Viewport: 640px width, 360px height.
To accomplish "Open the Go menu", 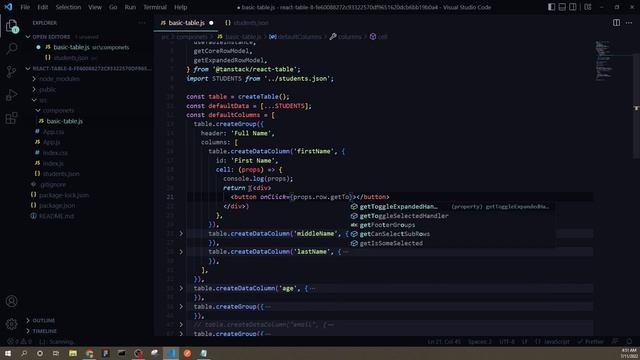I will 113,7.
